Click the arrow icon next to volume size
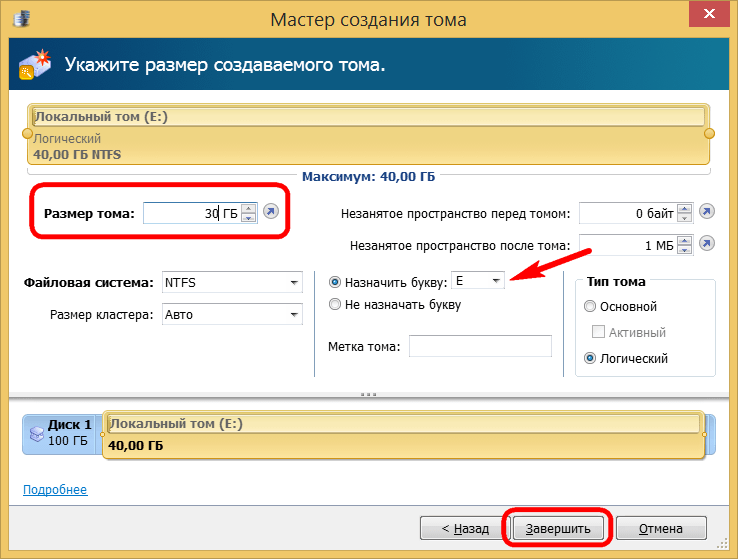This screenshot has height=559, width=738. pos(272,212)
